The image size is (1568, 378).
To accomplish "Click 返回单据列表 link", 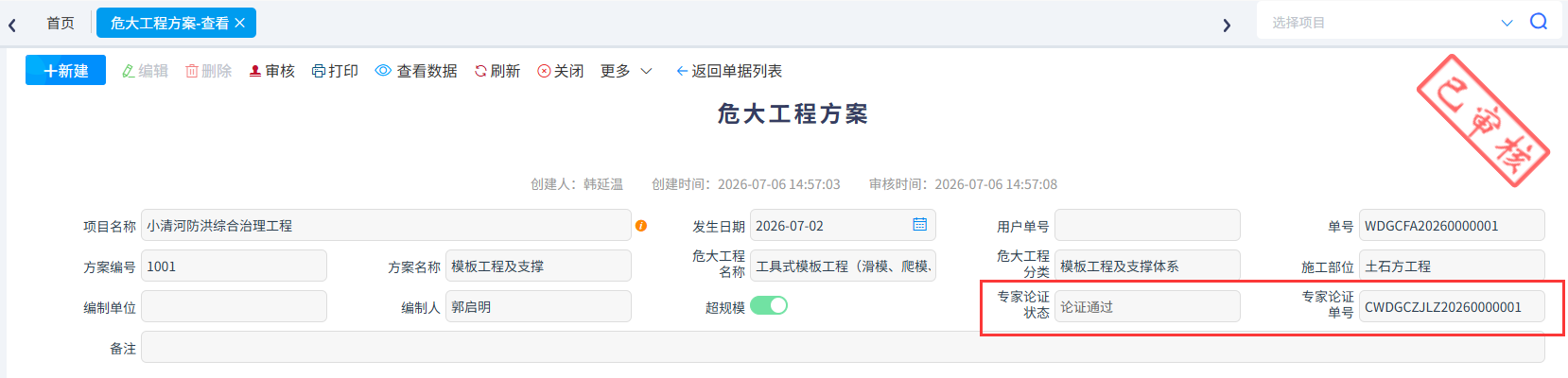I will click(x=729, y=71).
